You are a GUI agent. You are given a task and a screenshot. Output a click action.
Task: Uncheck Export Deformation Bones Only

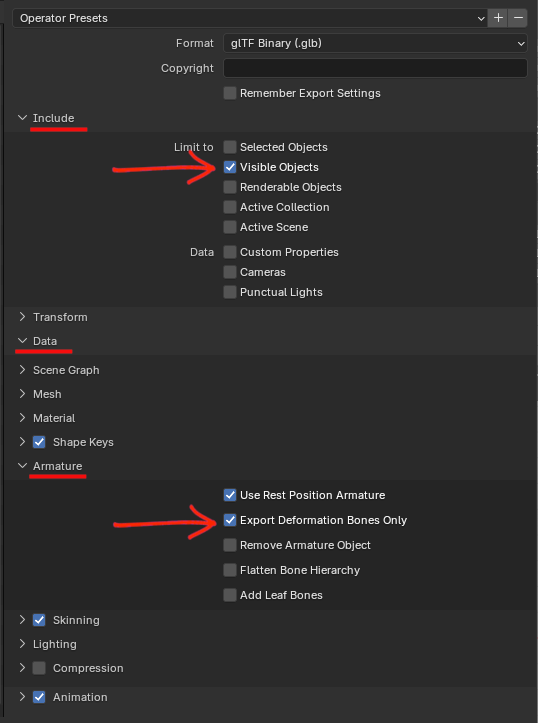click(230, 520)
